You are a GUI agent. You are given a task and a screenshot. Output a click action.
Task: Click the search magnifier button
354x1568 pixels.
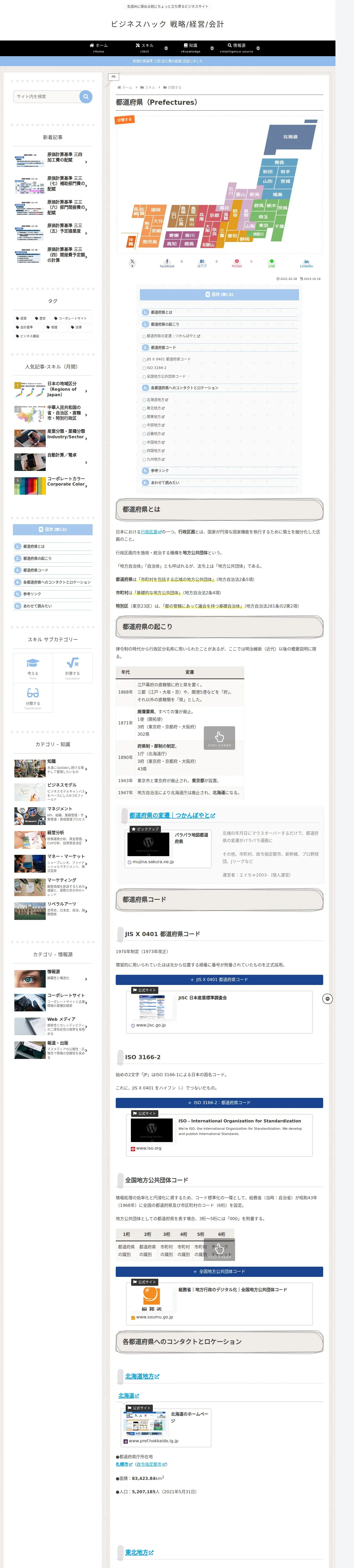coord(86,96)
